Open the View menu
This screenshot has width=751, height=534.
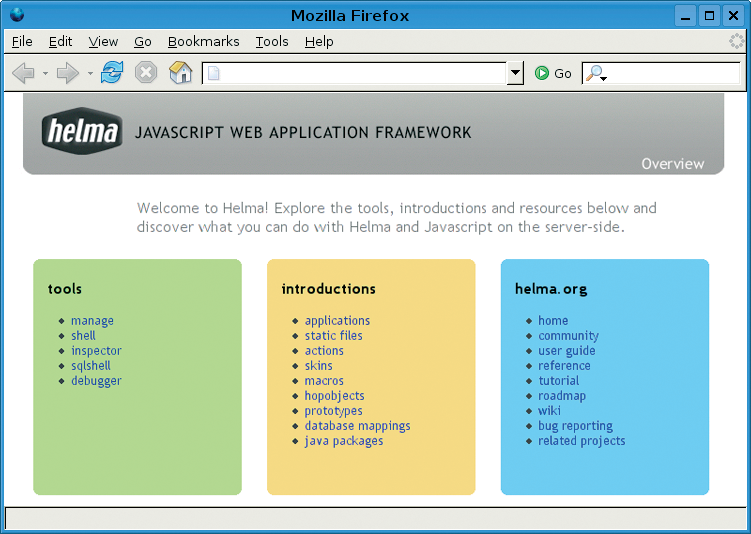[x=103, y=42]
